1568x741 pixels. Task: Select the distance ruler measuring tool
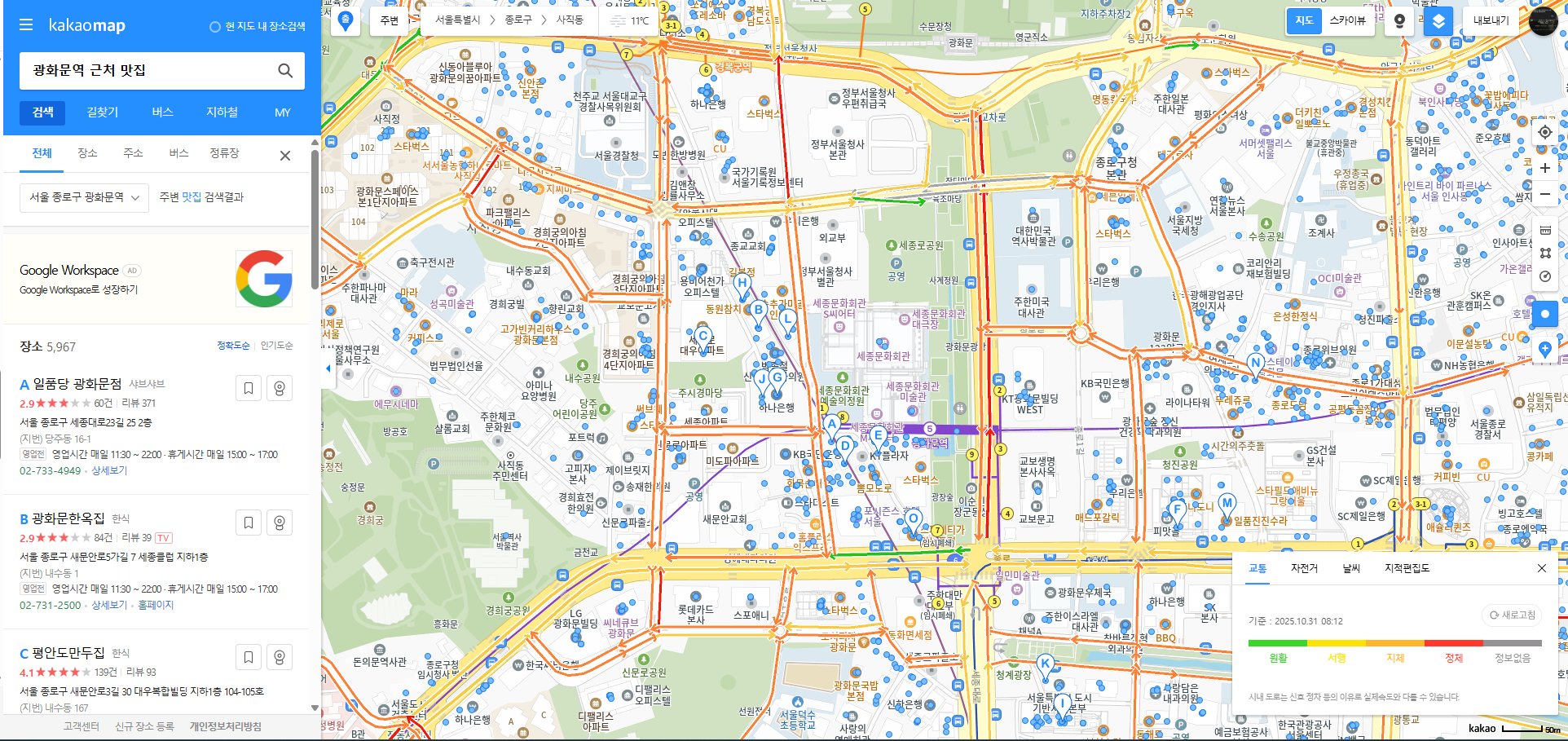click(x=1545, y=231)
